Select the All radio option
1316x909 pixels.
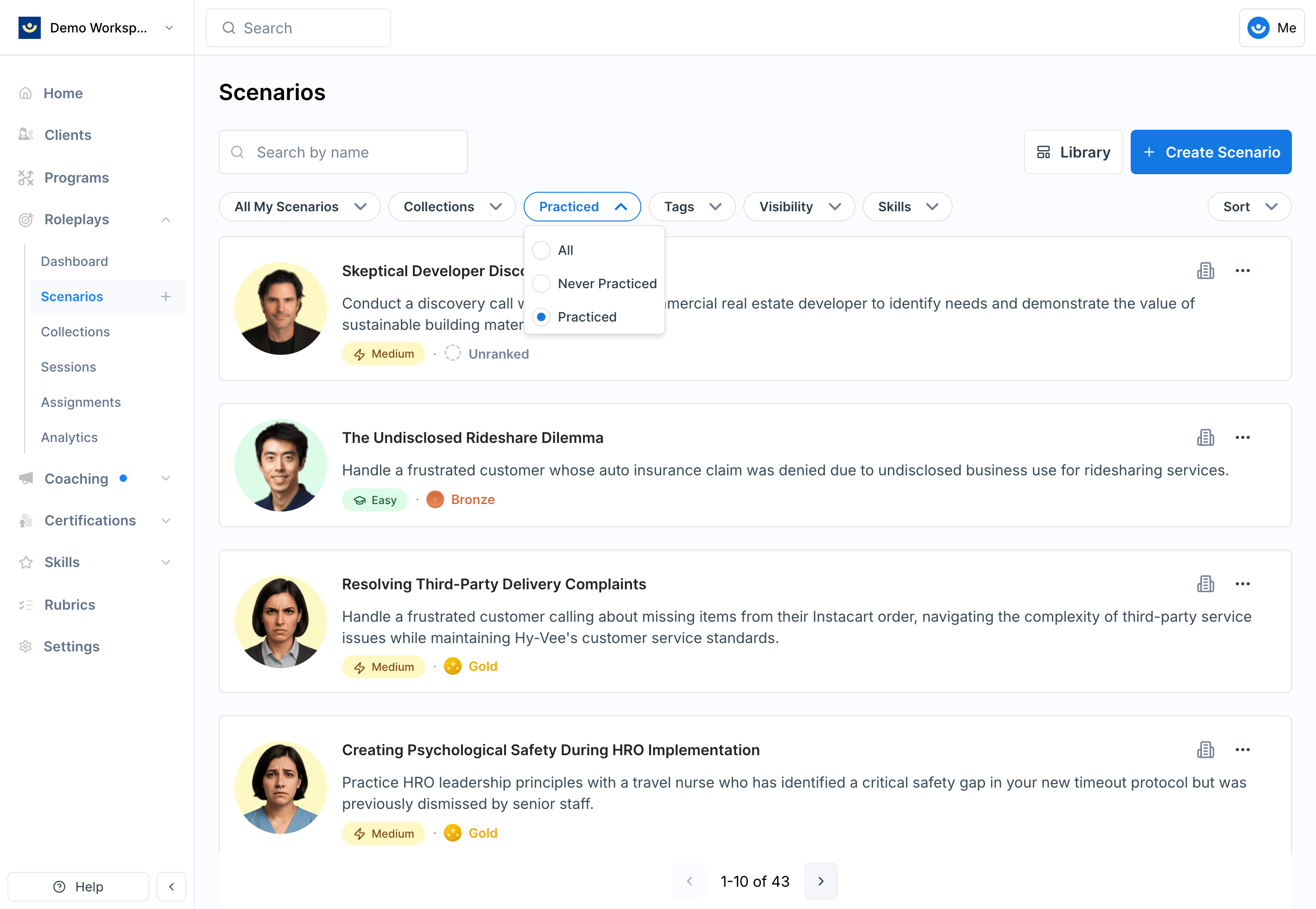541,251
